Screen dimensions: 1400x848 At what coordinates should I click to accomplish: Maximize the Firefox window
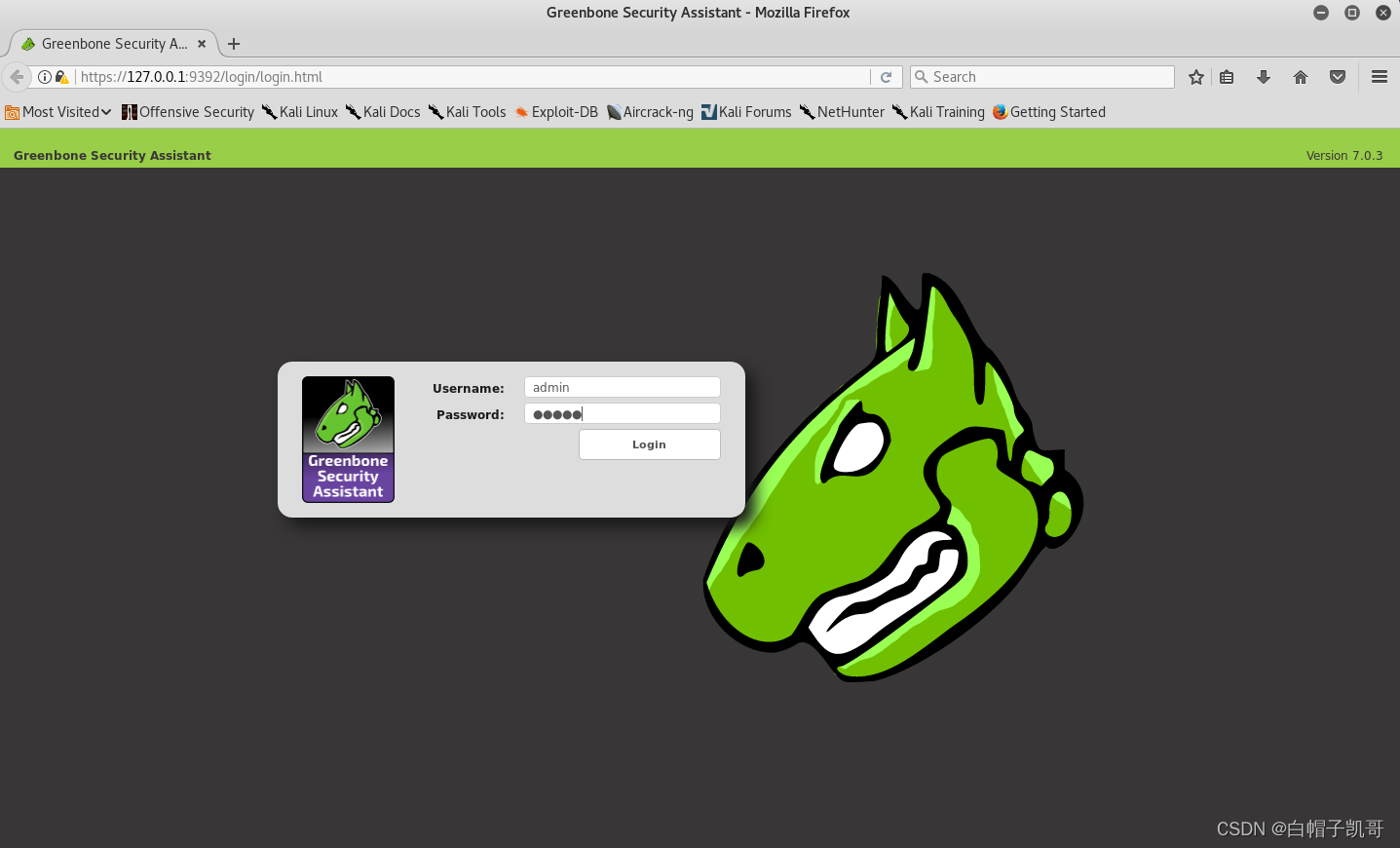(x=1352, y=13)
